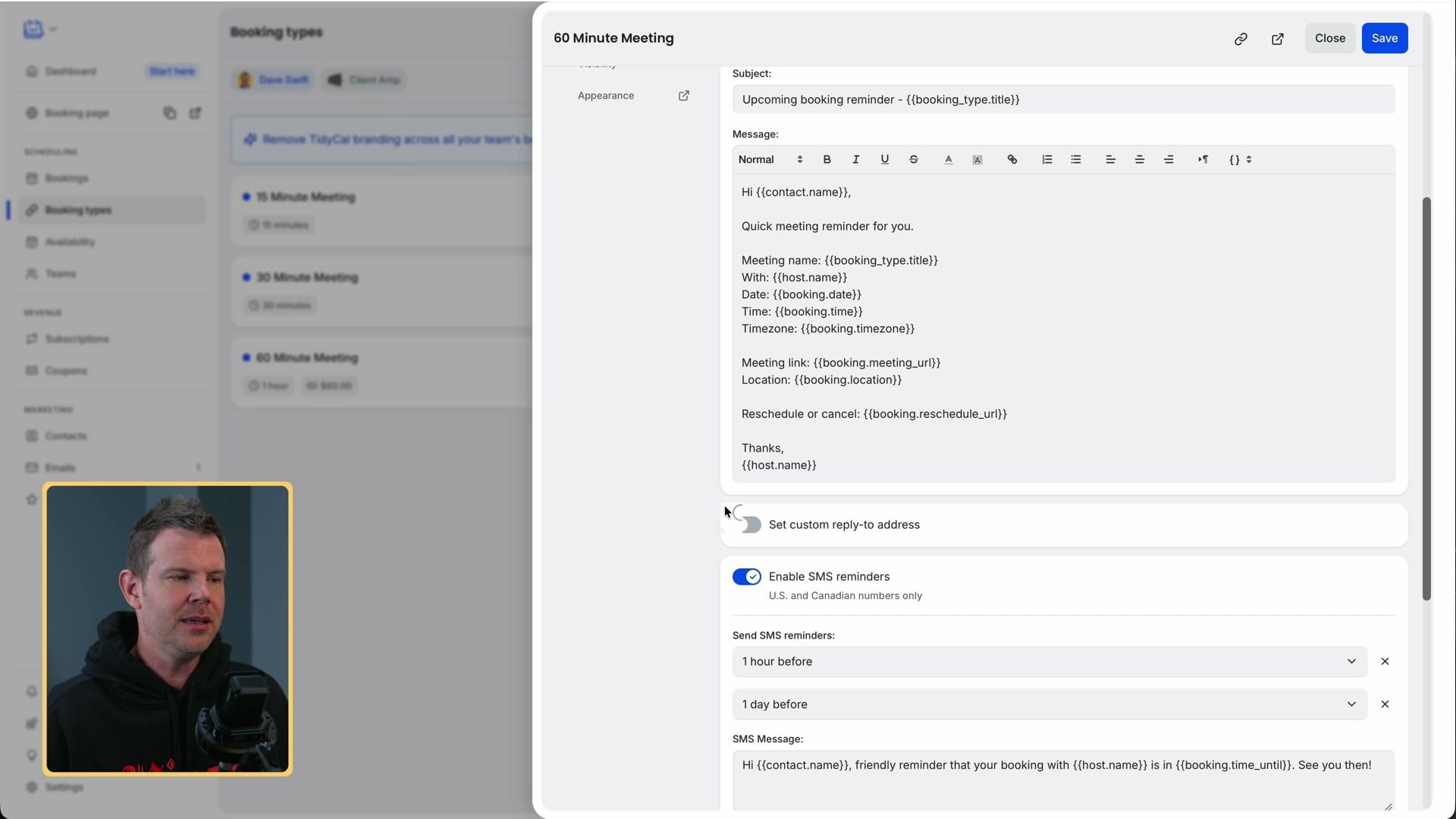Align message text right
This screenshot has width=1456, height=819.
pyautogui.click(x=1169, y=159)
